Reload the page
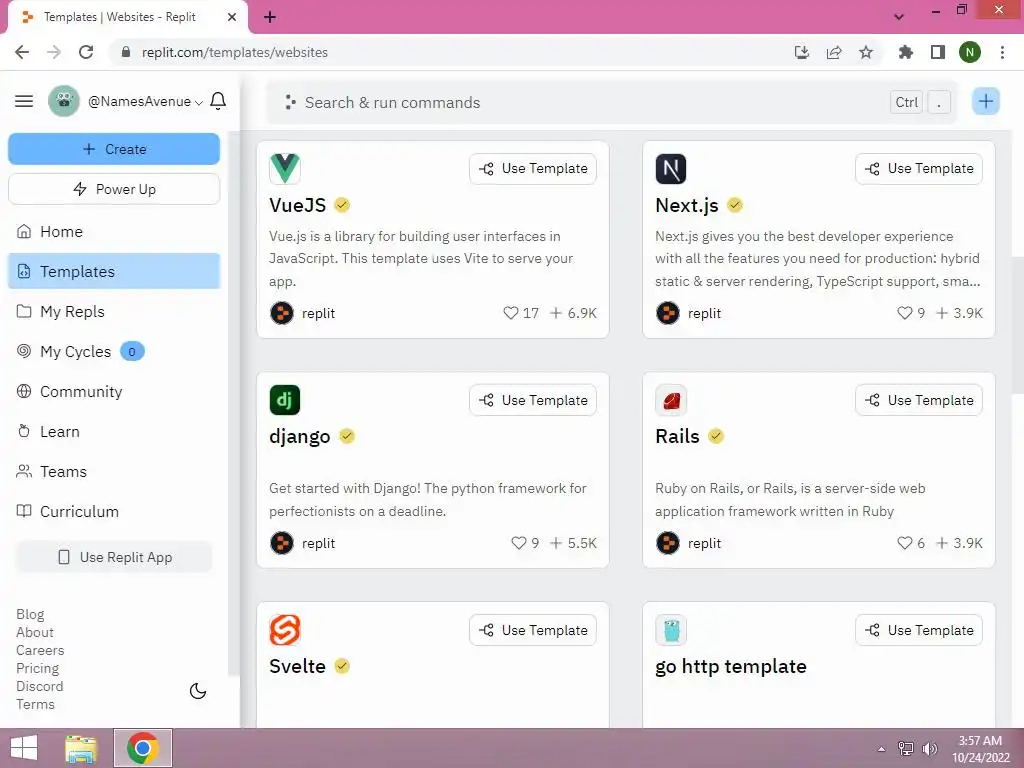This screenshot has width=1024, height=768. tap(86, 52)
